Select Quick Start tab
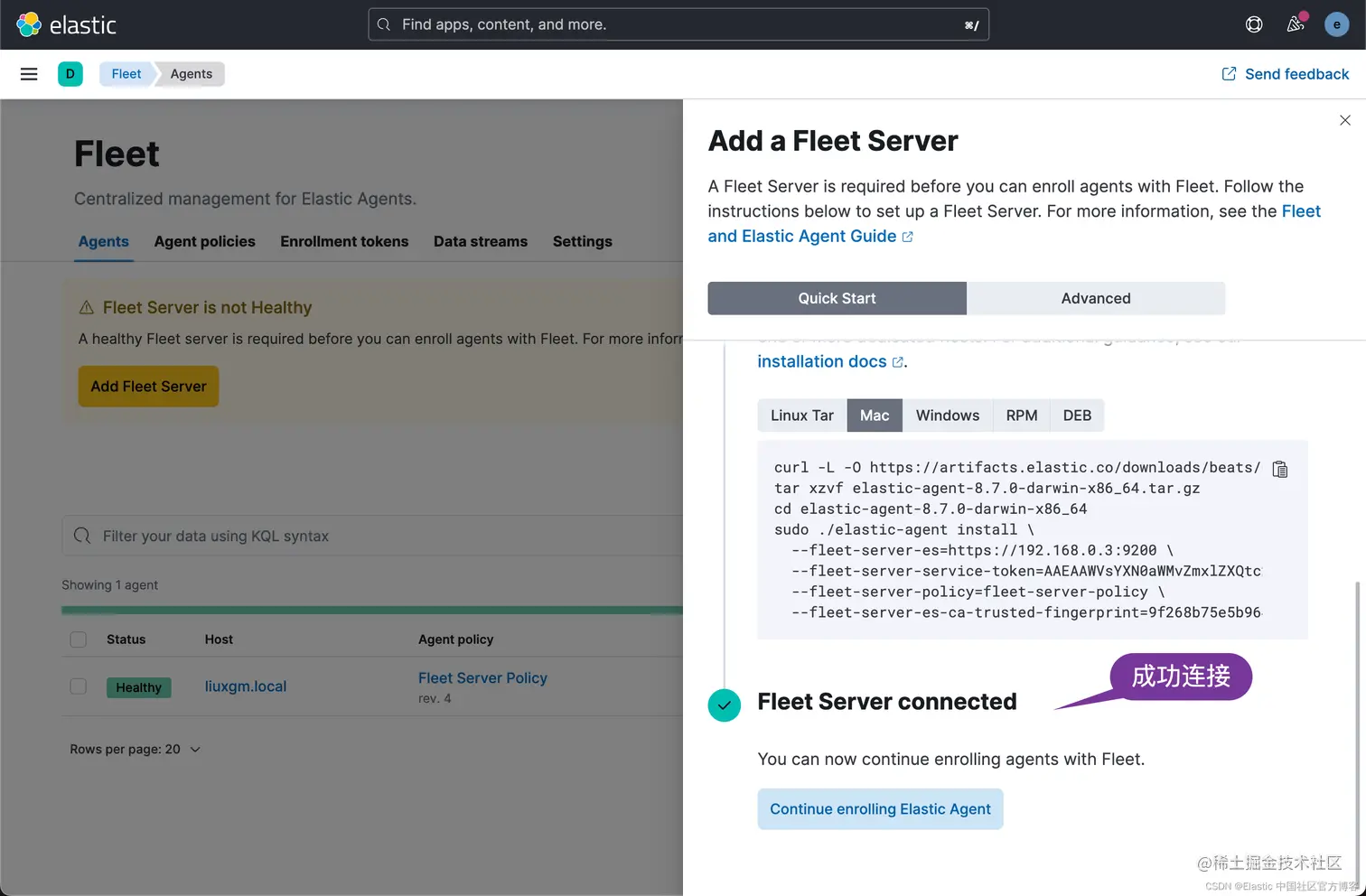The width and height of the screenshot is (1366, 896). coord(837,298)
